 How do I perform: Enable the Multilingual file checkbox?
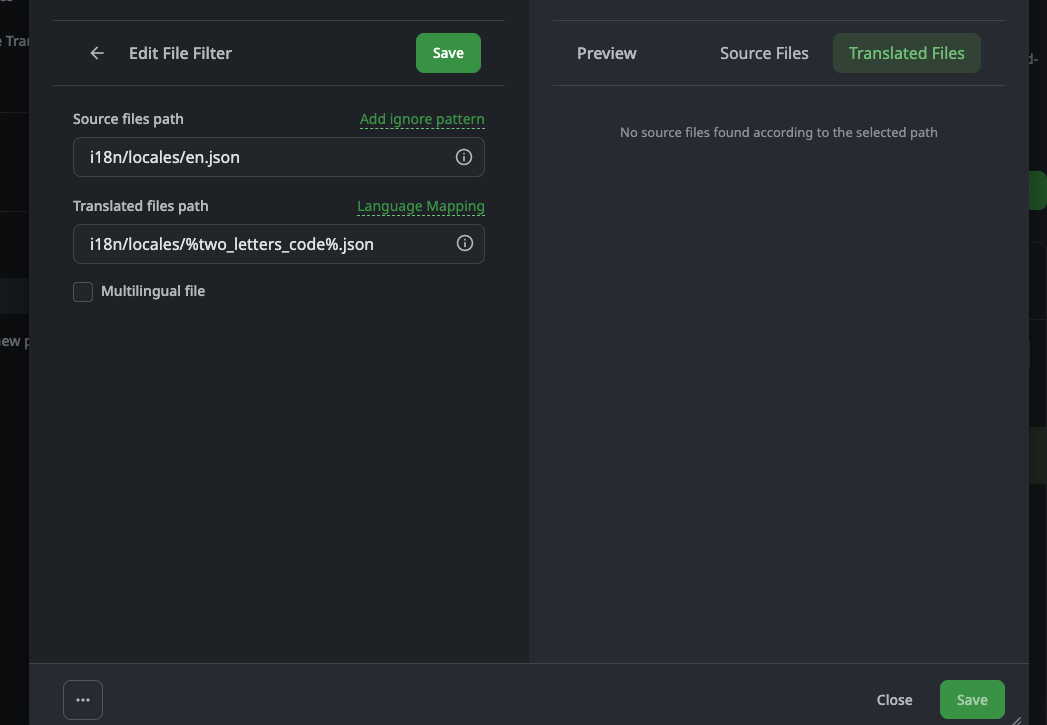[83, 292]
